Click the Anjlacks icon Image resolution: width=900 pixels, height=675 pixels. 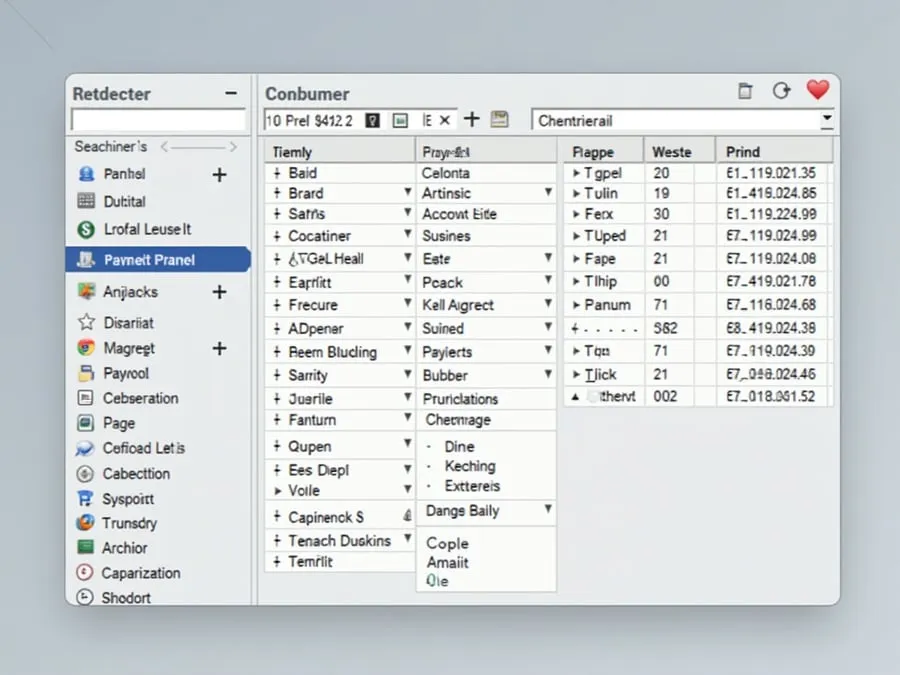coord(86,292)
